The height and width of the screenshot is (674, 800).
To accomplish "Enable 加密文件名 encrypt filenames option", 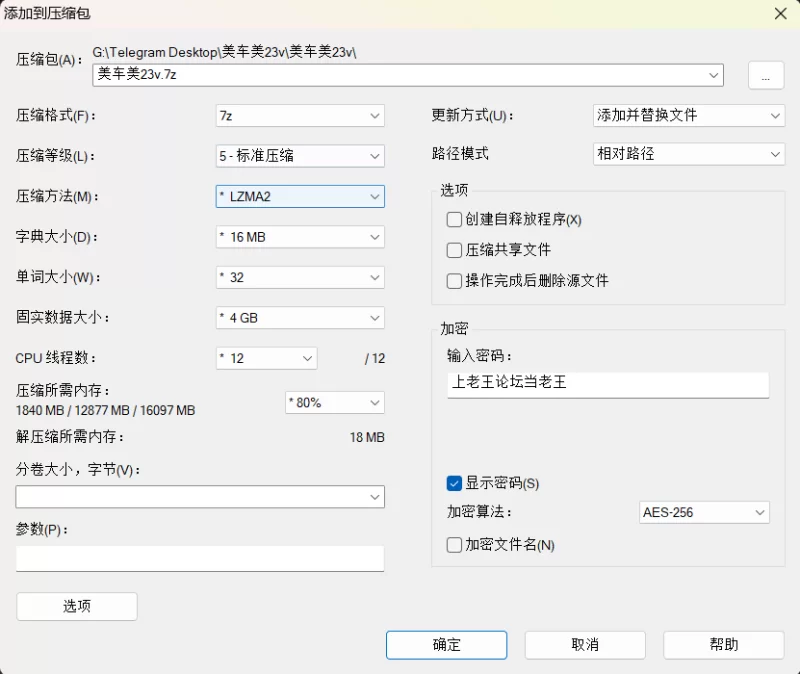I will click(x=454, y=545).
